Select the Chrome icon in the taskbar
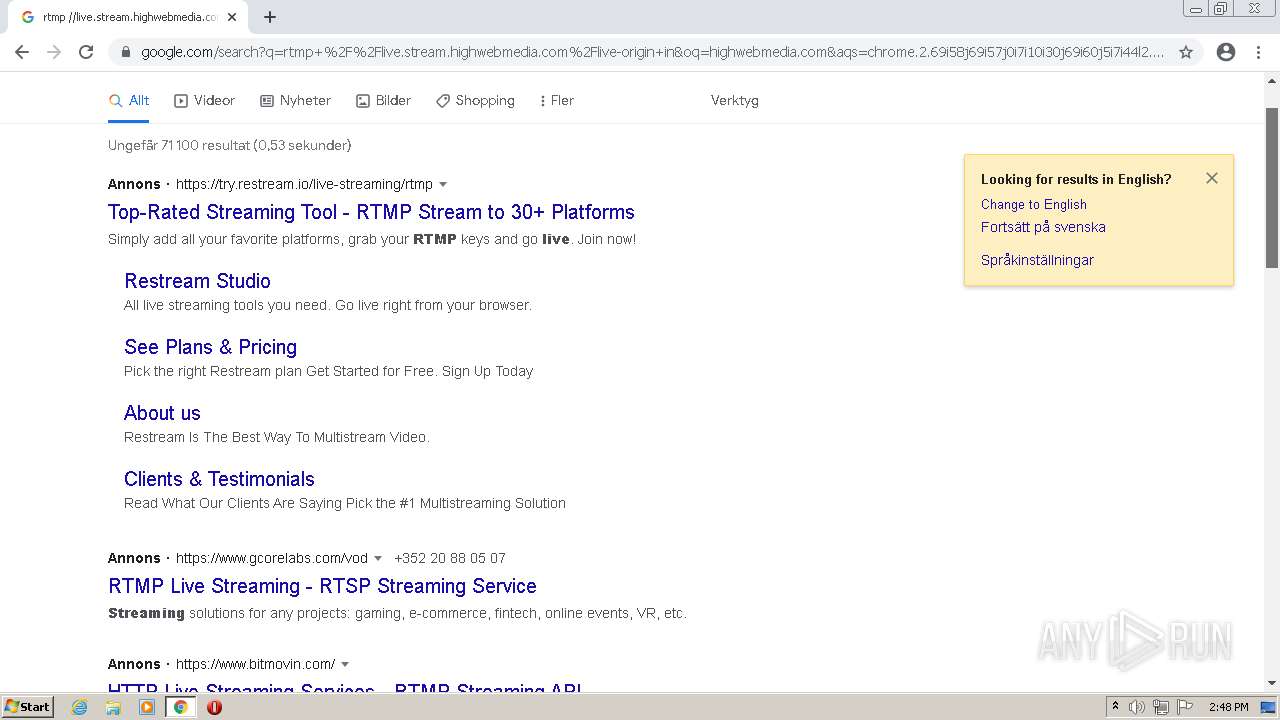Viewport: 1280px width, 720px height. [x=181, y=707]
